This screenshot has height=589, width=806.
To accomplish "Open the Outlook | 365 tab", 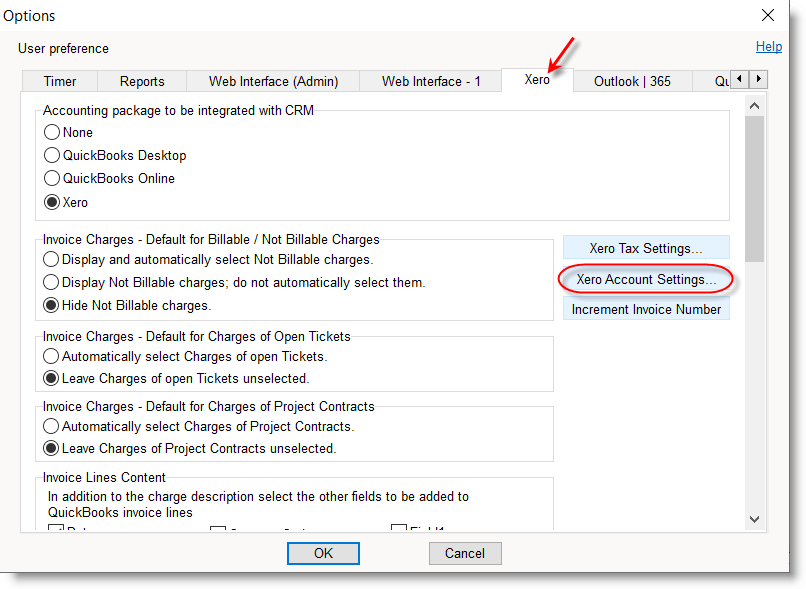I will pos(632,81).
